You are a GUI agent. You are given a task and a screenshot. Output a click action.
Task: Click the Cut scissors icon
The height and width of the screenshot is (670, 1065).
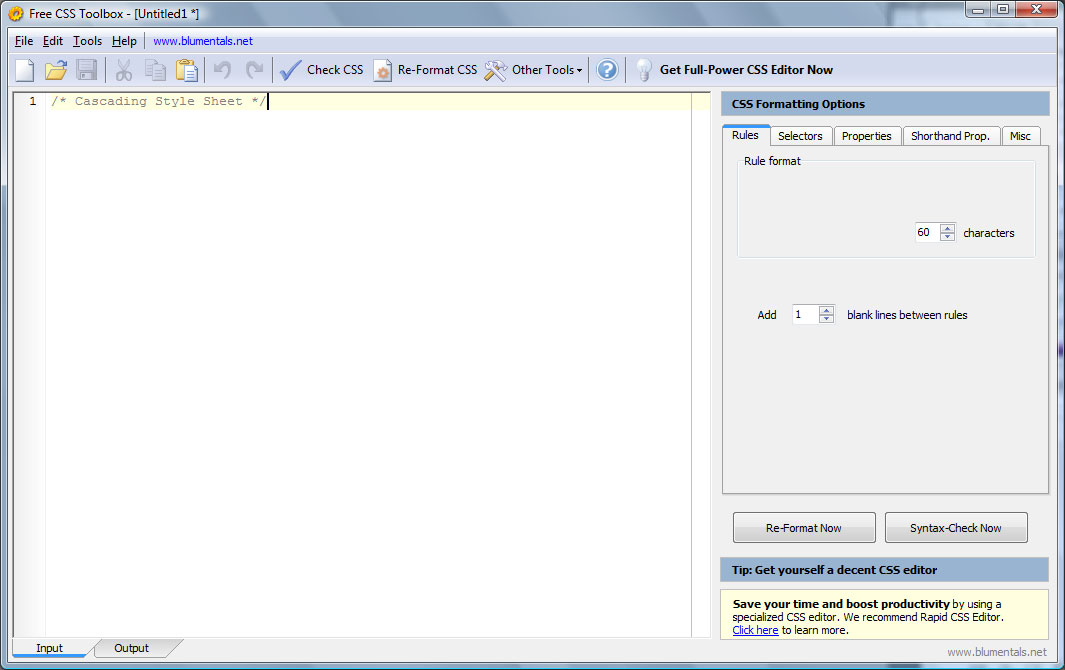click(124, 70)
